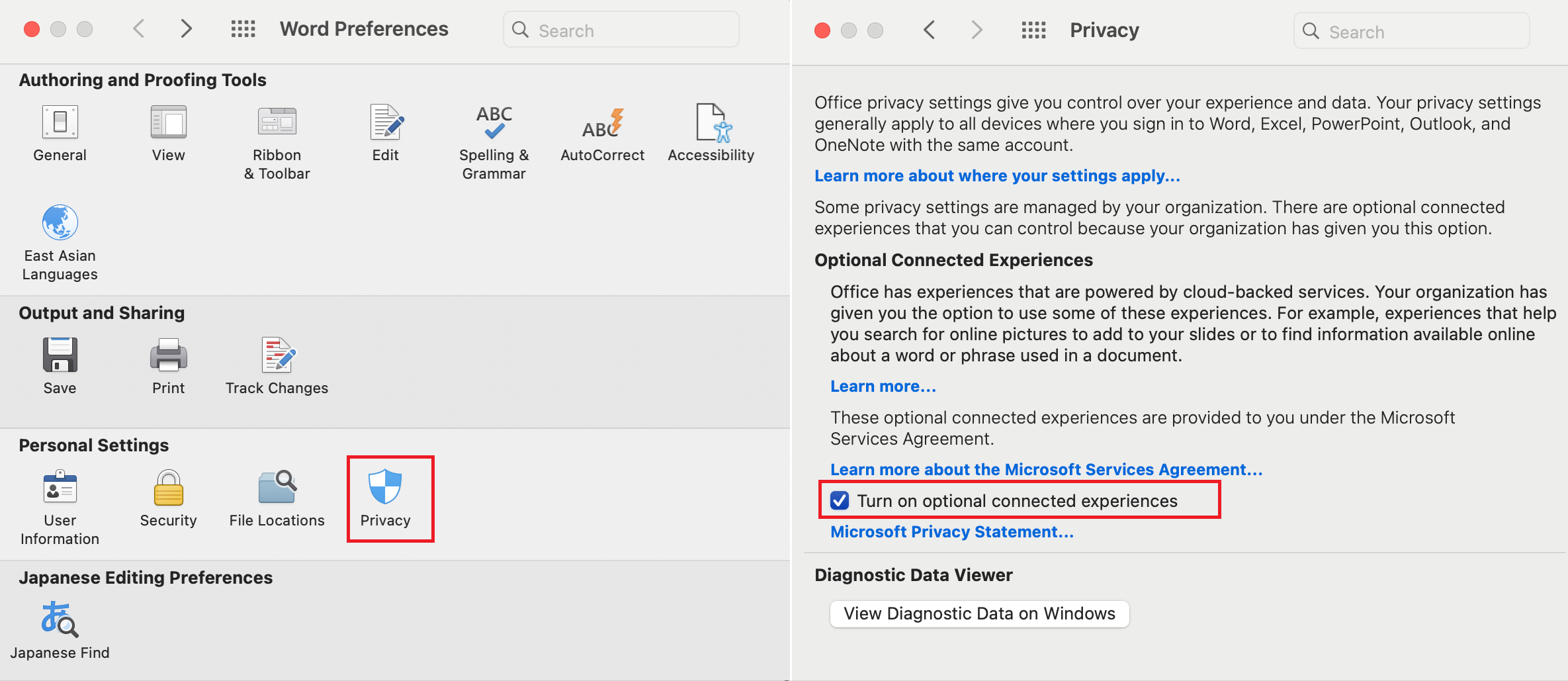Open the Learn more... link under Optional Connected Experiences
The image size is (1568, 681).
coord(883,386)
